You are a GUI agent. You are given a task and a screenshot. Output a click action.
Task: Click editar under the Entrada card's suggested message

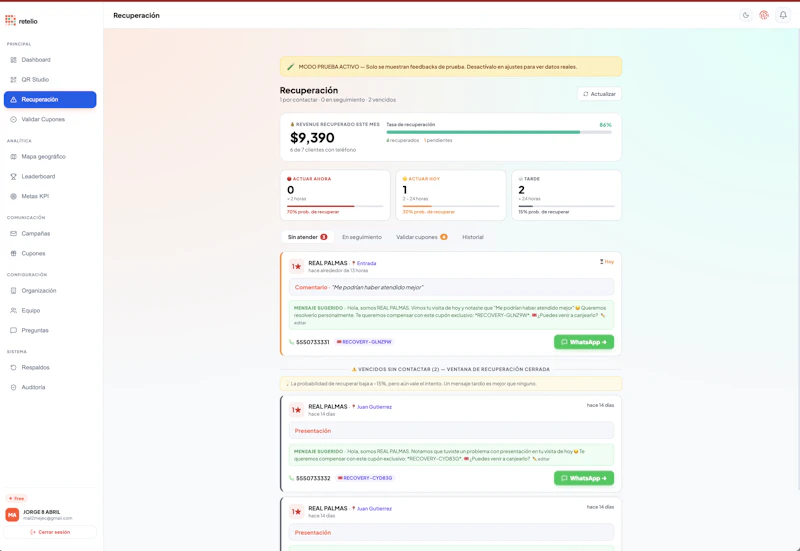tap(299, 323)
